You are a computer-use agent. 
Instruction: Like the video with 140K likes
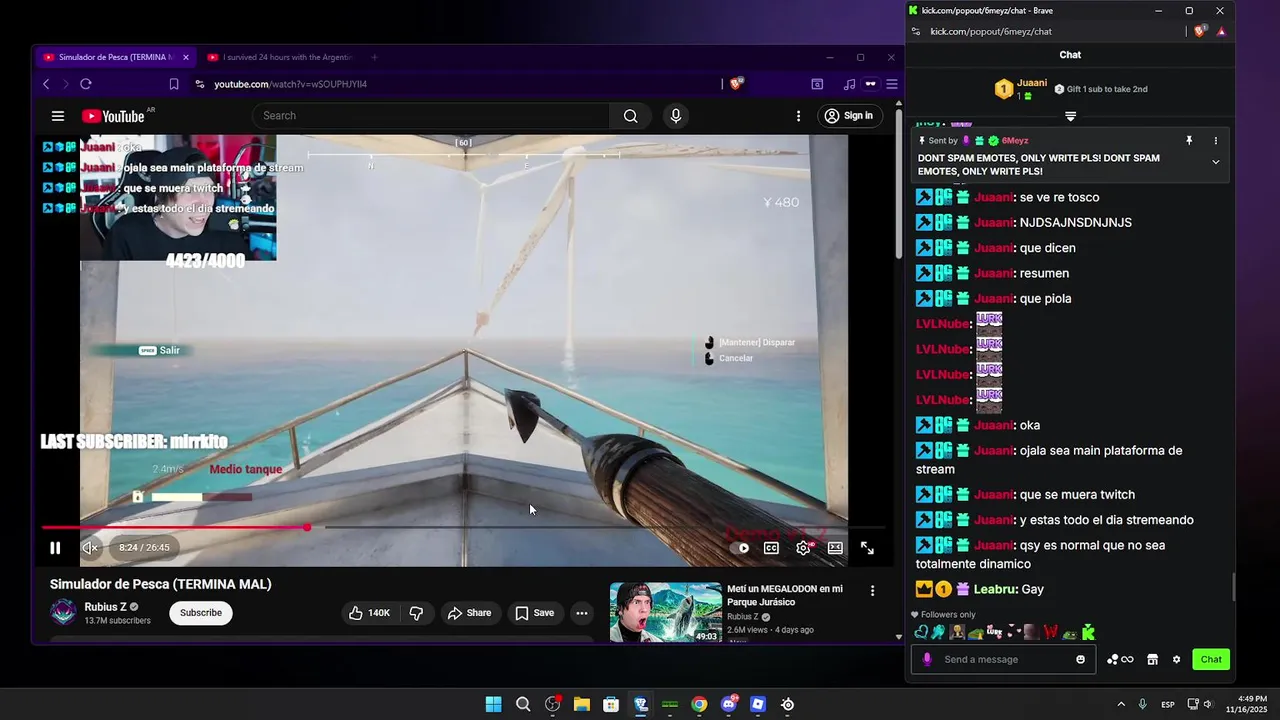pyautogui.click(x=369, y=613)
